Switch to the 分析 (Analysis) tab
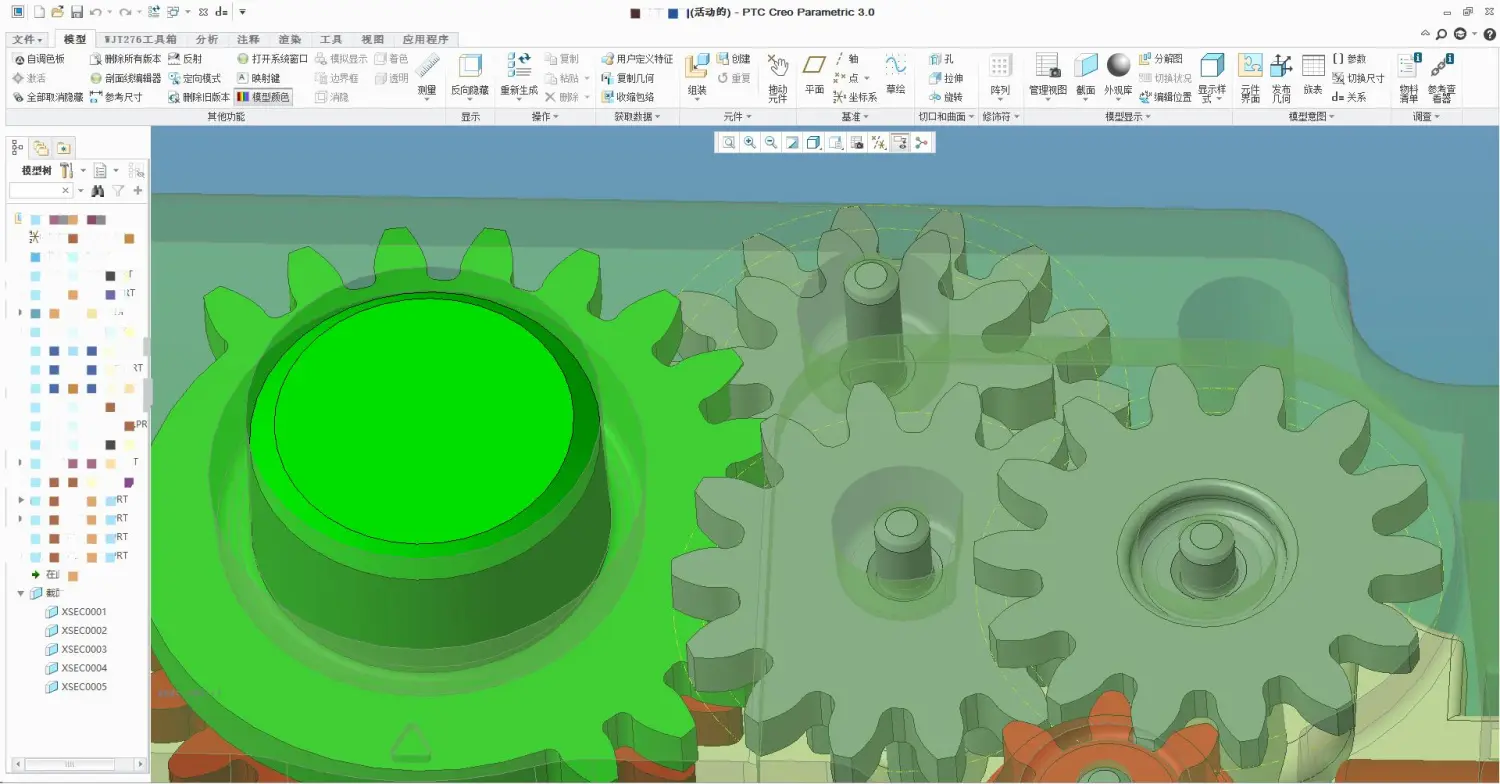1500x784 pixels. (x=207, y=40)
